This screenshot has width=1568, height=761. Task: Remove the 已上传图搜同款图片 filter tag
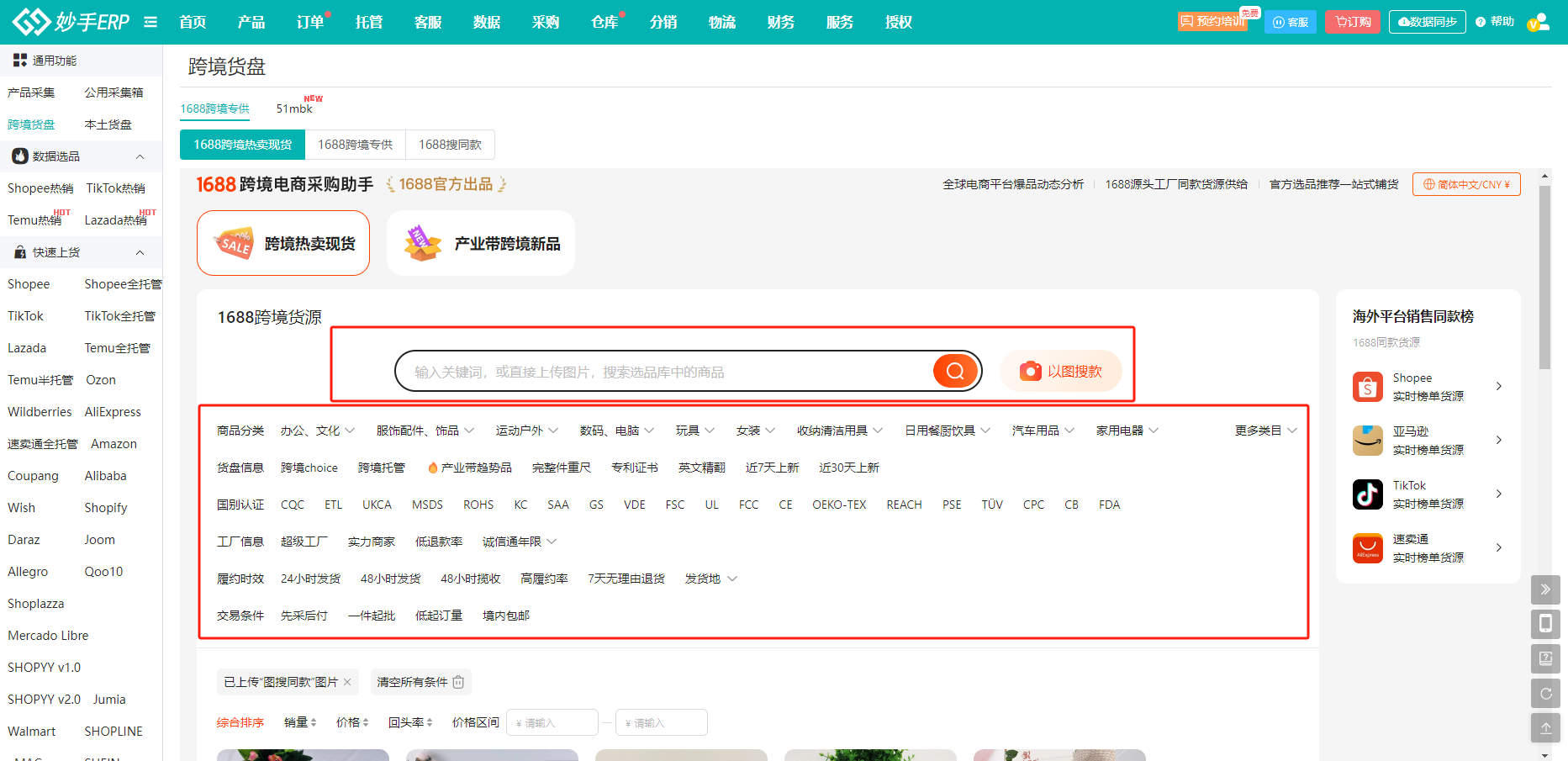[347, 682]
